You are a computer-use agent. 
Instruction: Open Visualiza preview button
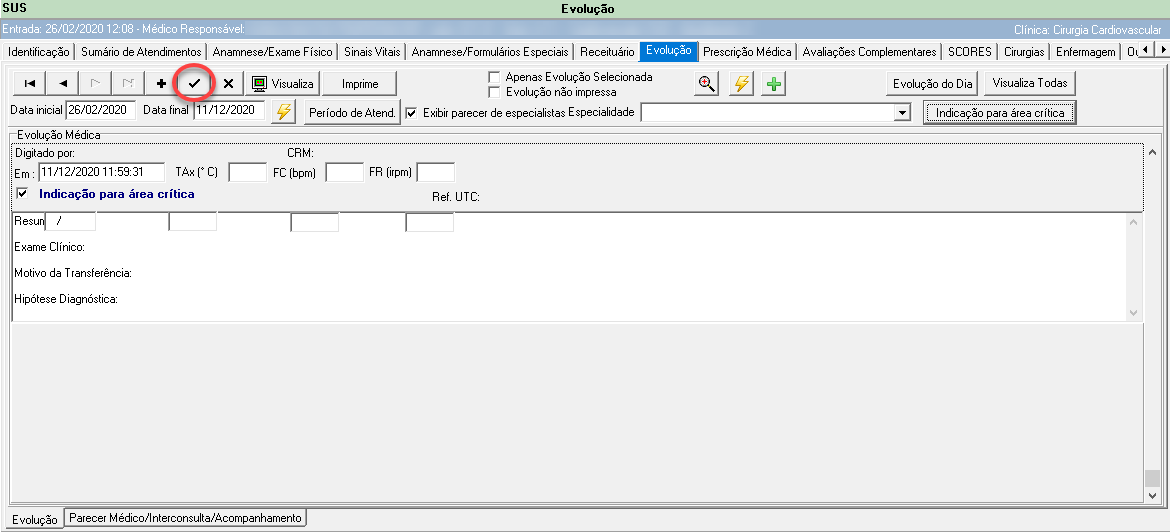(283, 84)
